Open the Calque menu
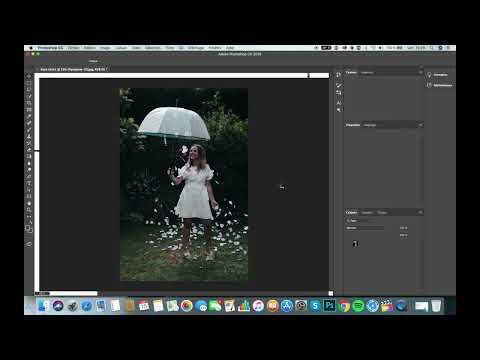This screenshot has height=360, width=480. (121, 48)
